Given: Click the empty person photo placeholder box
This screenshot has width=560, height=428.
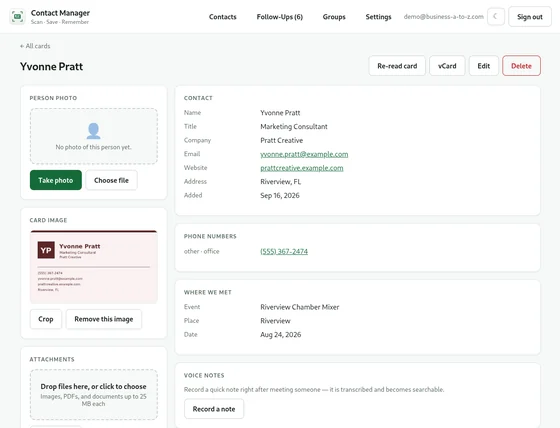Looking at the screenshot, I should tap(94, 136).
